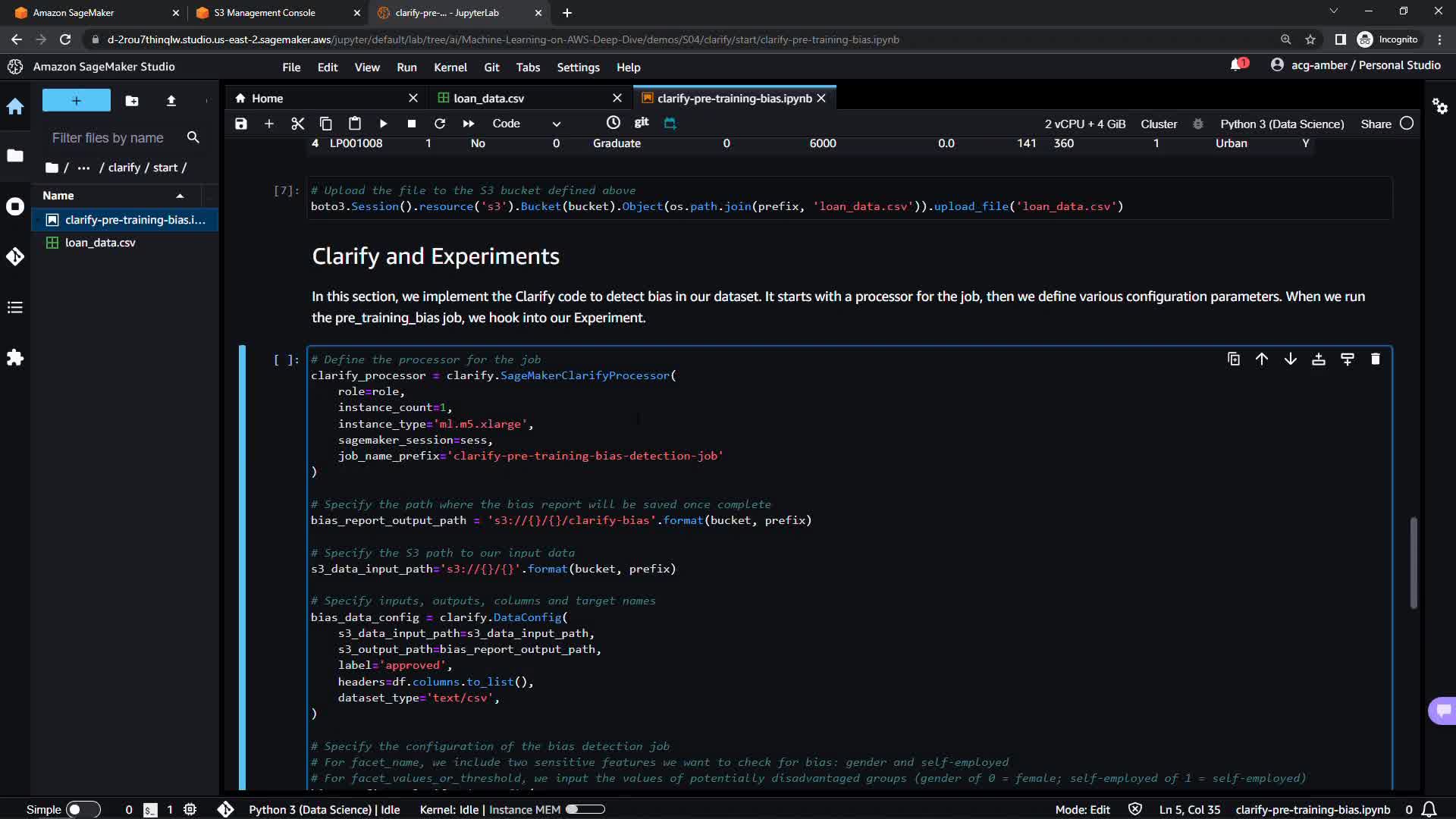Interrupt the kernel with the stop icon

click(411, 124)
